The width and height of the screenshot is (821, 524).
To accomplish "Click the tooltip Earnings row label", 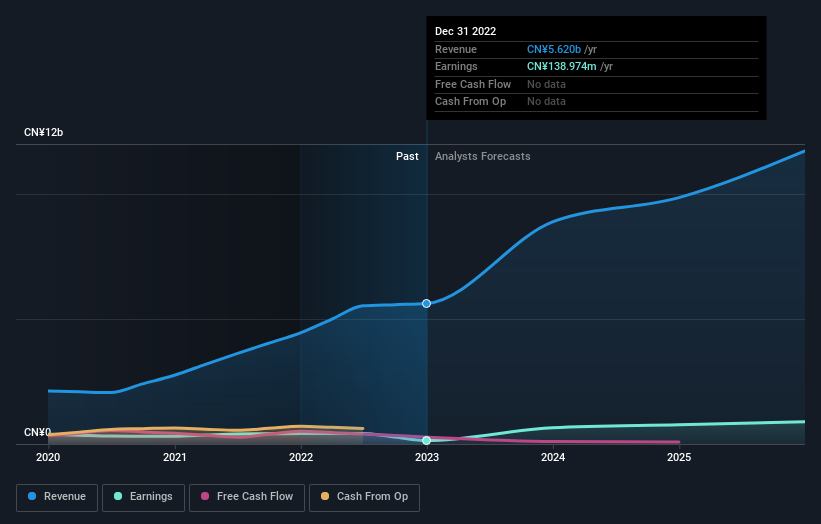I will (x=456, y=66).
